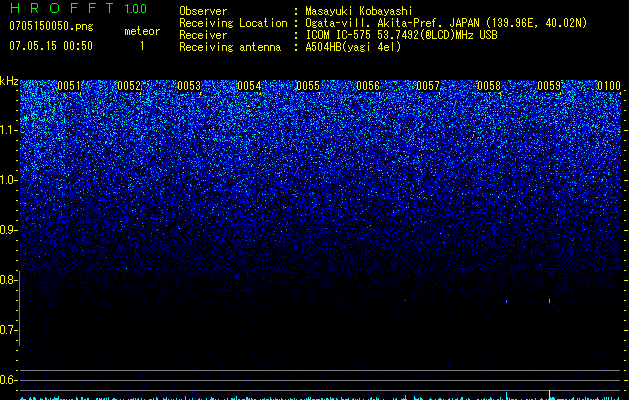The image size is (629, 400).
Task: Click the 0057 time marker
Action: tap(428, 86)
